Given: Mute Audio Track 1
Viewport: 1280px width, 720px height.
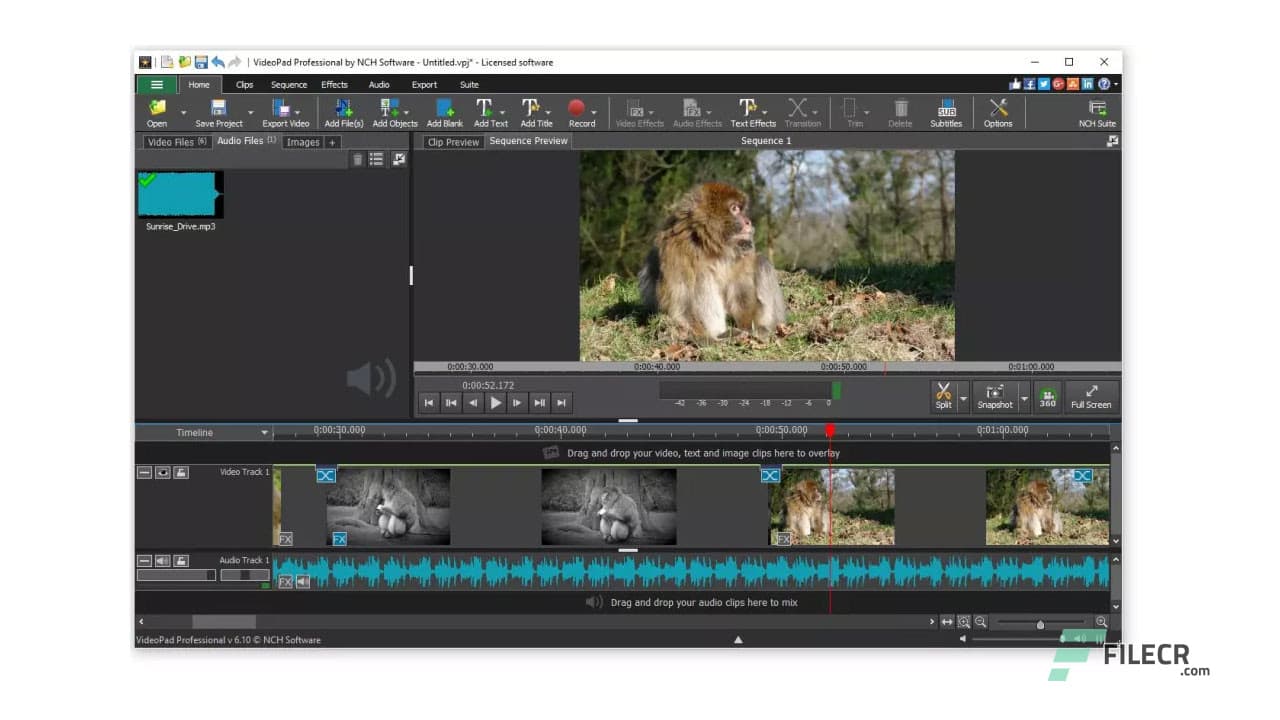Looking at the screenshot, I should click(163, 560).
